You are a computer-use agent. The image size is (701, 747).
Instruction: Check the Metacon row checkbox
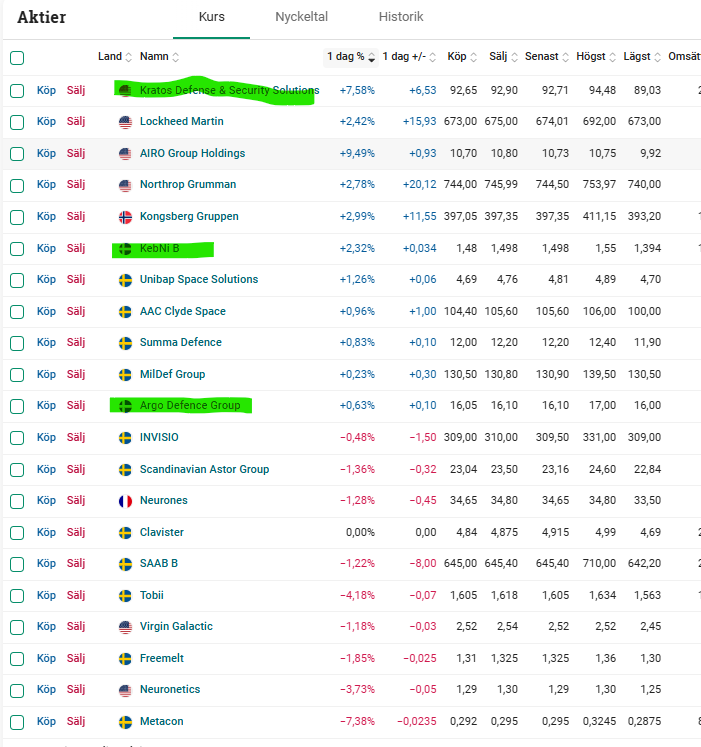[17, 722]
